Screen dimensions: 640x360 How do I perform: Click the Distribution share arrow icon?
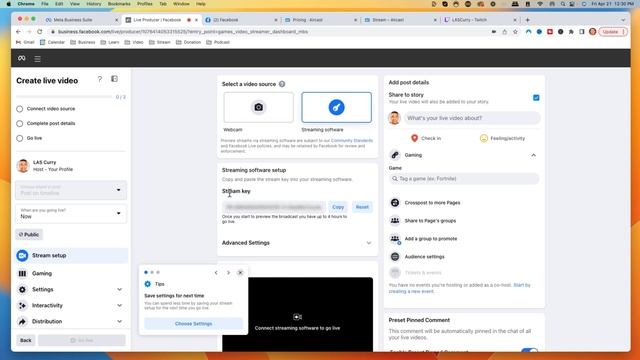22,322
